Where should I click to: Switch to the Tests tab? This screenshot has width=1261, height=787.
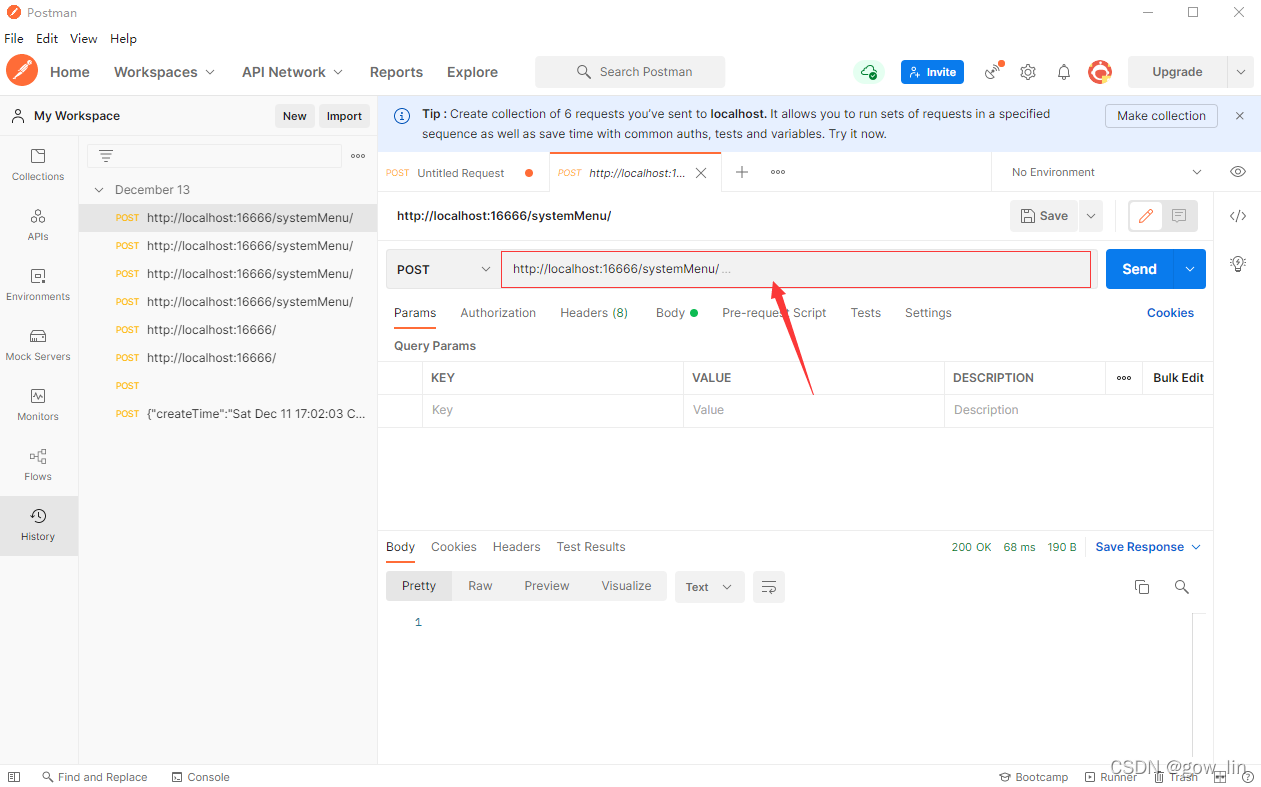click(x=866, y=313)
